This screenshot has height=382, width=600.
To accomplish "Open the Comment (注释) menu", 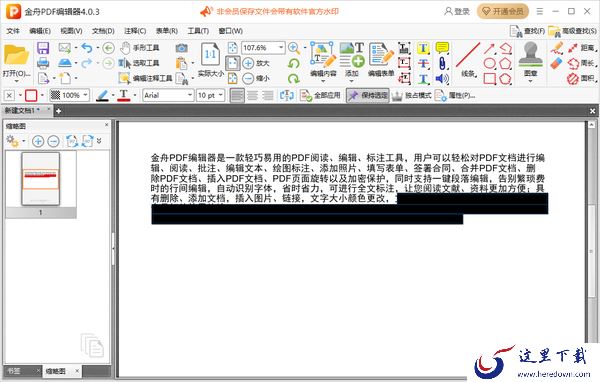I will pyautogui.click(x=135, y=31).
